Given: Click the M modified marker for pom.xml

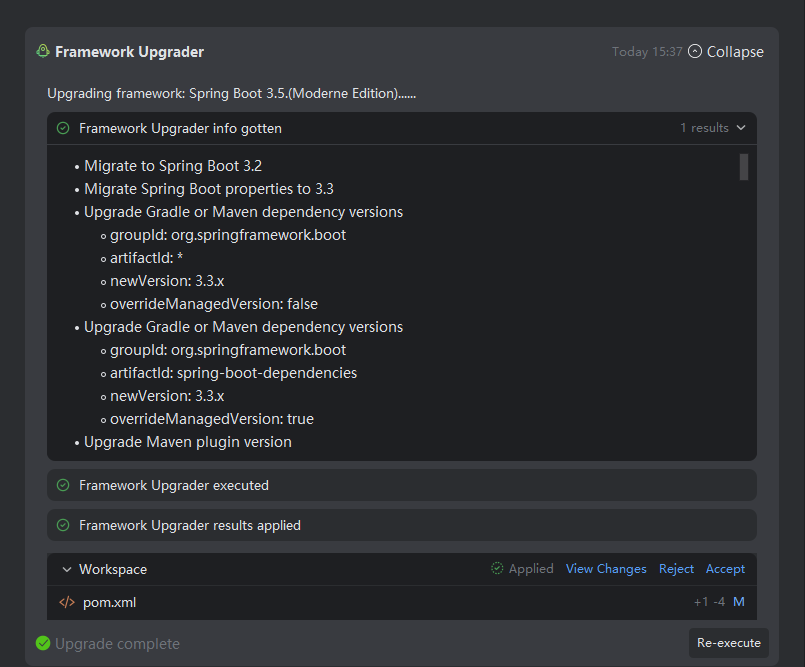Looking at the screenshot, I should [x=739, y=602].
